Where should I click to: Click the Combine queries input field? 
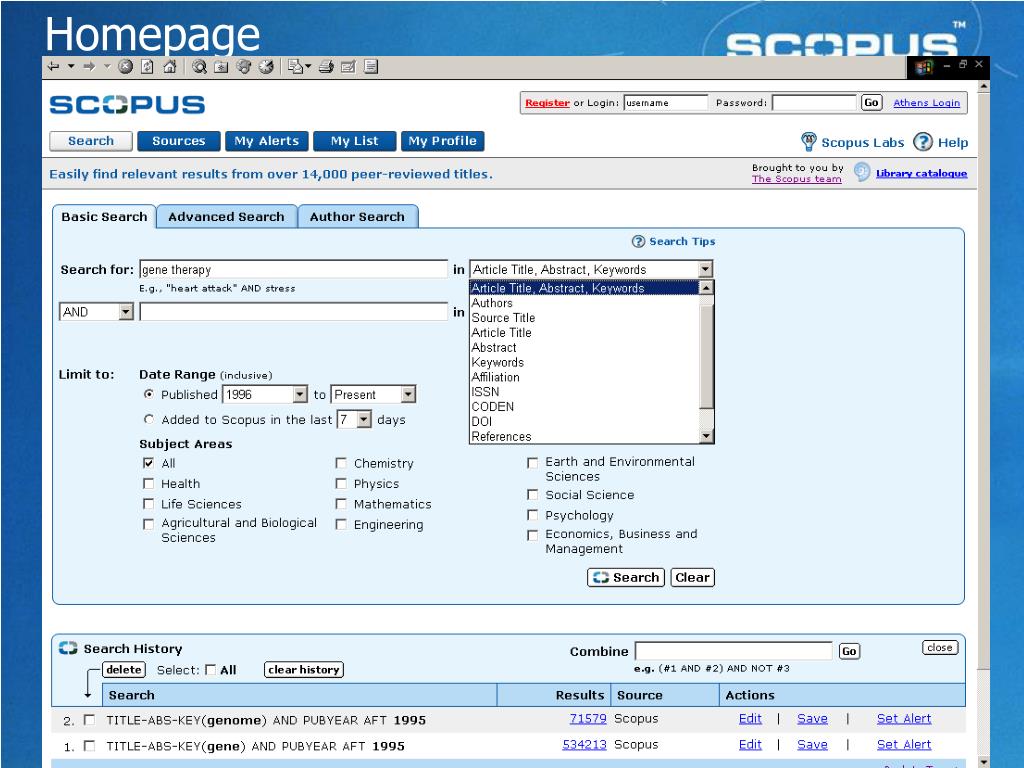pos(734,651)
